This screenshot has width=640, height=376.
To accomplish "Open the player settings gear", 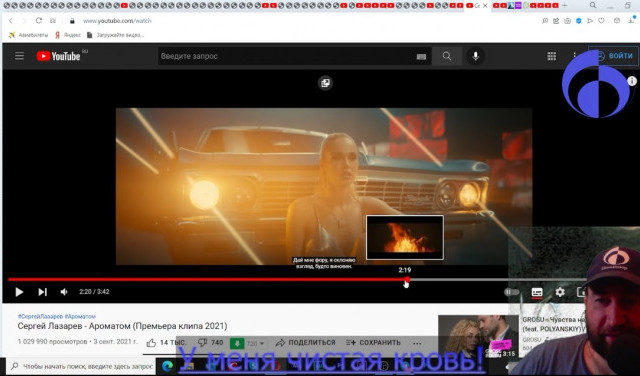I will tap(560, 292).
